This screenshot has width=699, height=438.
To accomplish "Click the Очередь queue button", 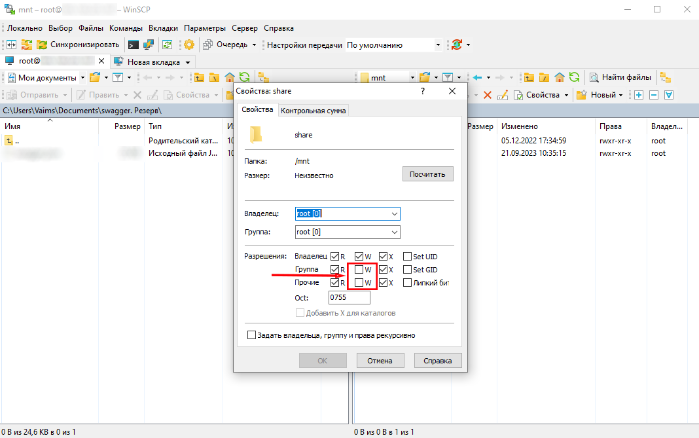I will pyautogui.click(x=226, y=45).
